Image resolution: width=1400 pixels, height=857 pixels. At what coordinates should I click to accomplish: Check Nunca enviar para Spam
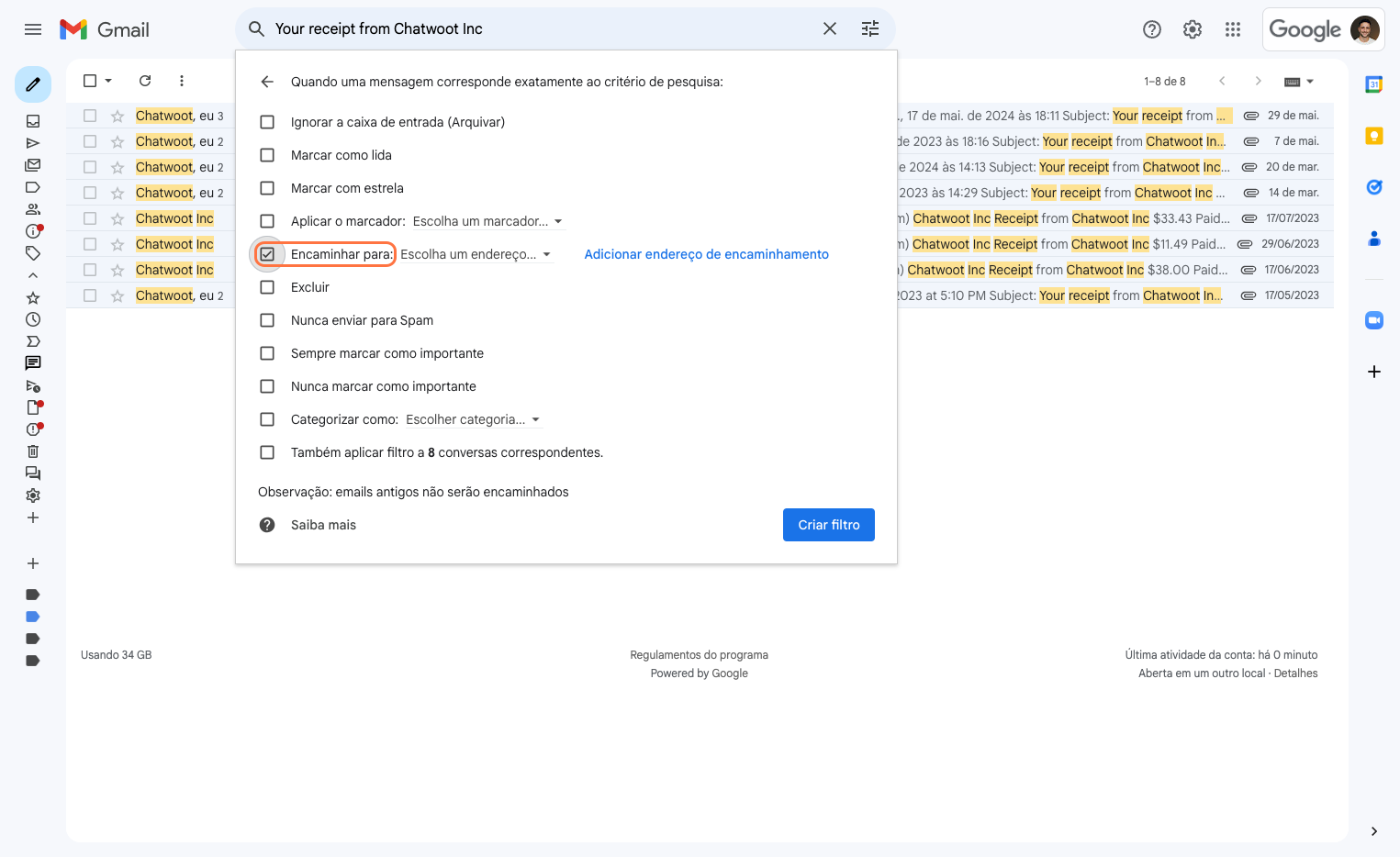point(267,320)
